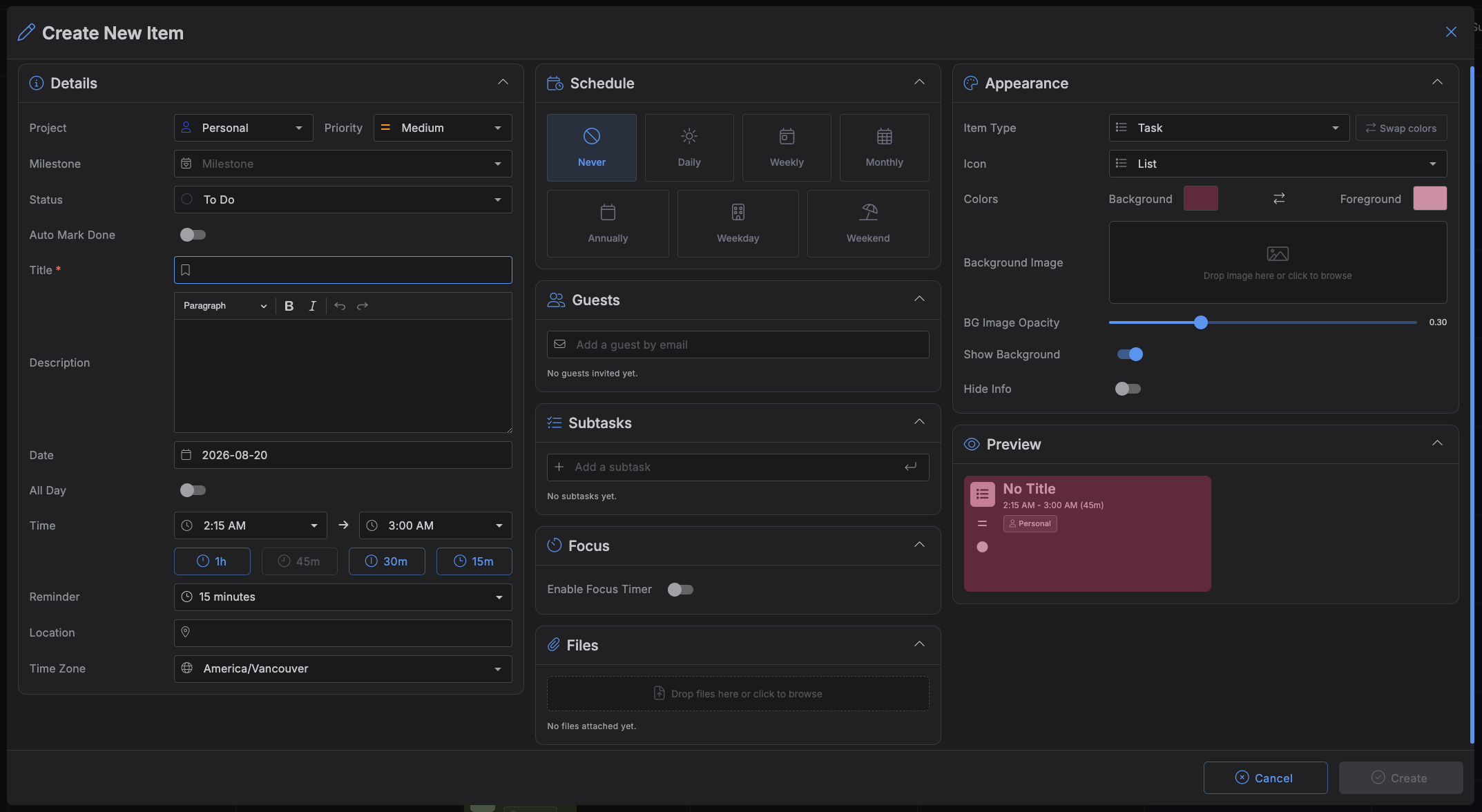Select the Weekday schedule option
Viewport: 1482px width, 812px height.
point(738,224)
